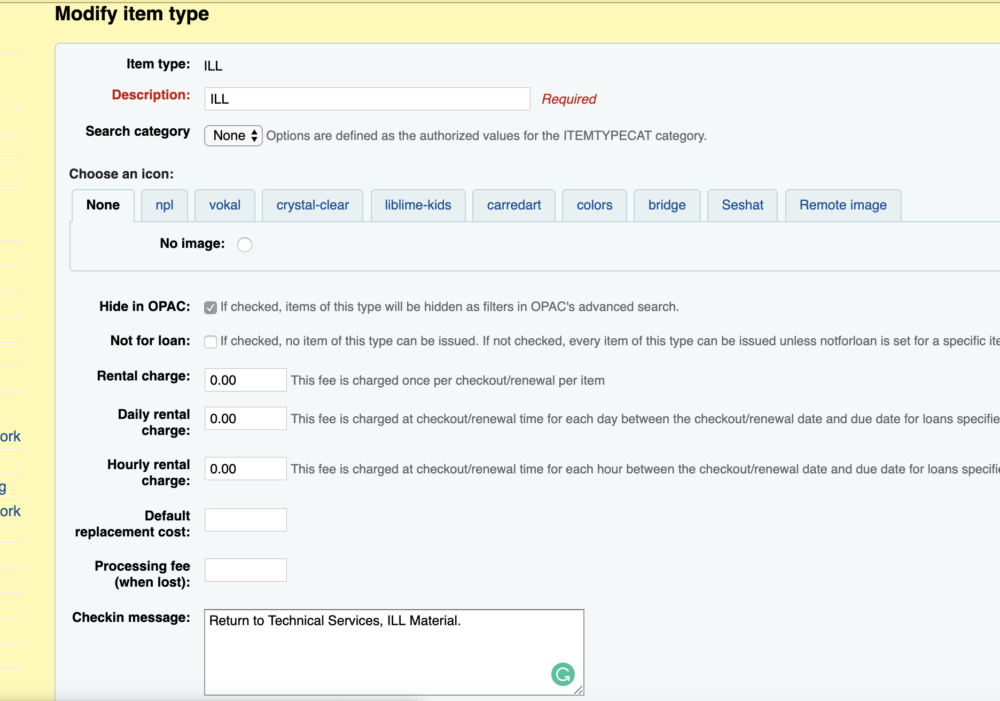Select the crystal-clear icon set
This screenshot has height=701, width=1000.
pyautogui.click(x=312, y=204)
